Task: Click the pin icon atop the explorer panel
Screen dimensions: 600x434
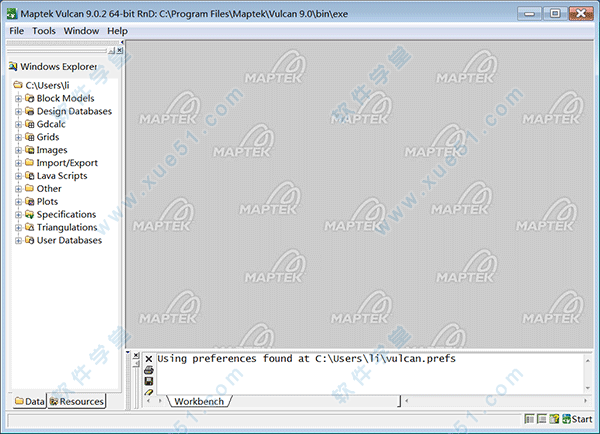Action: 111,51
